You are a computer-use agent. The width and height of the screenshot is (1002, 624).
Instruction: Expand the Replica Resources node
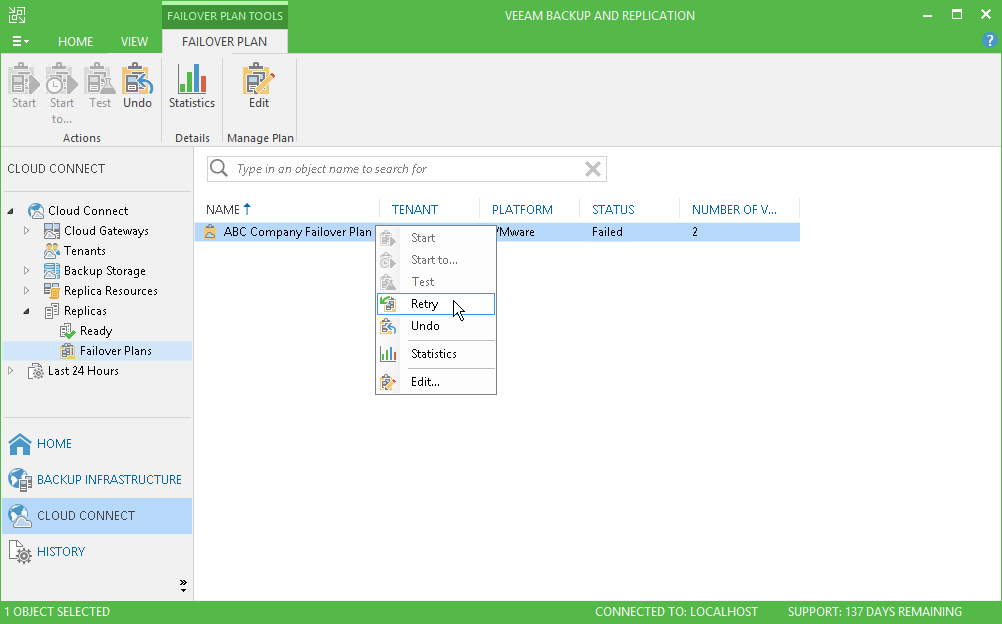point(26,290)
